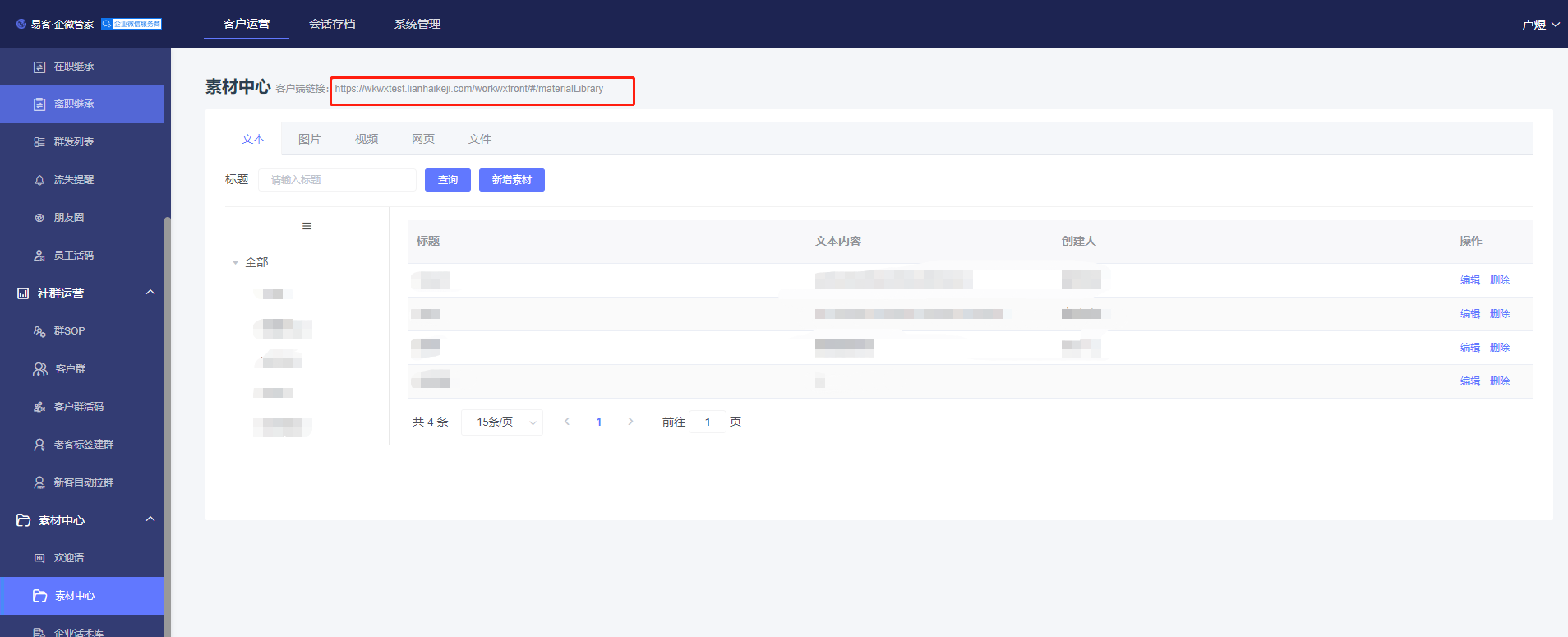This screenshot has height=637, width=1568.
Task: Switch to 系统管理 top menu
Action: click(417, 24)
